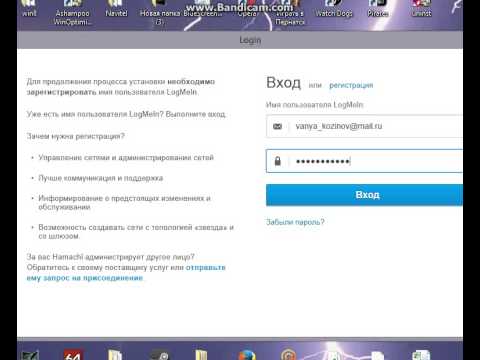Open the Opera desktop shortcut
Screen dimensions: 480x360
[247, 10]
